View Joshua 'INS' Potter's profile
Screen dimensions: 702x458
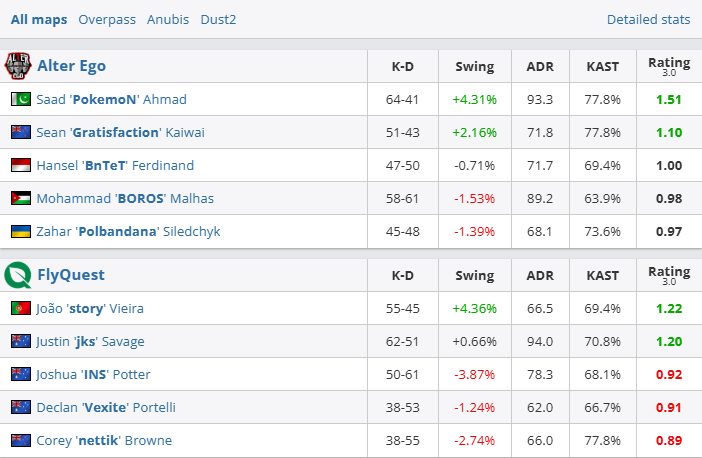[92, 374]
